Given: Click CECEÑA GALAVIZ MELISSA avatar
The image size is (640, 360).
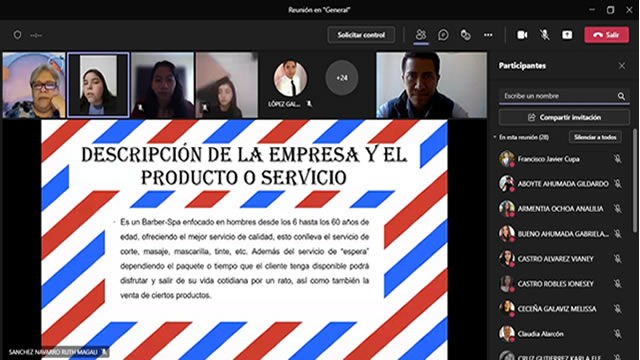Looking at the screenshot, I should (x=507, y=309).
